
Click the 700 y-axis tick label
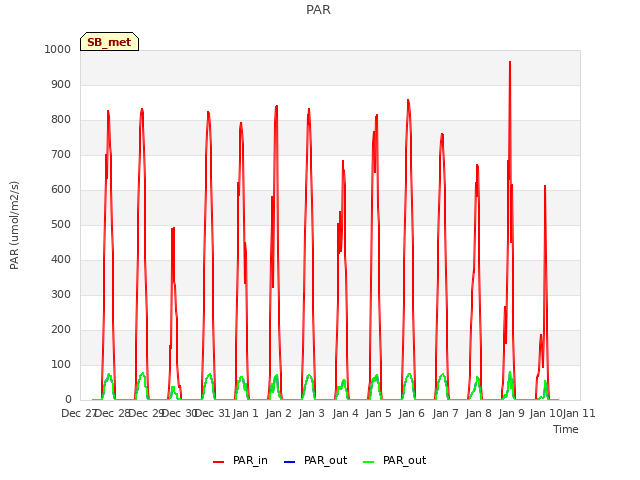pos(61,155)
